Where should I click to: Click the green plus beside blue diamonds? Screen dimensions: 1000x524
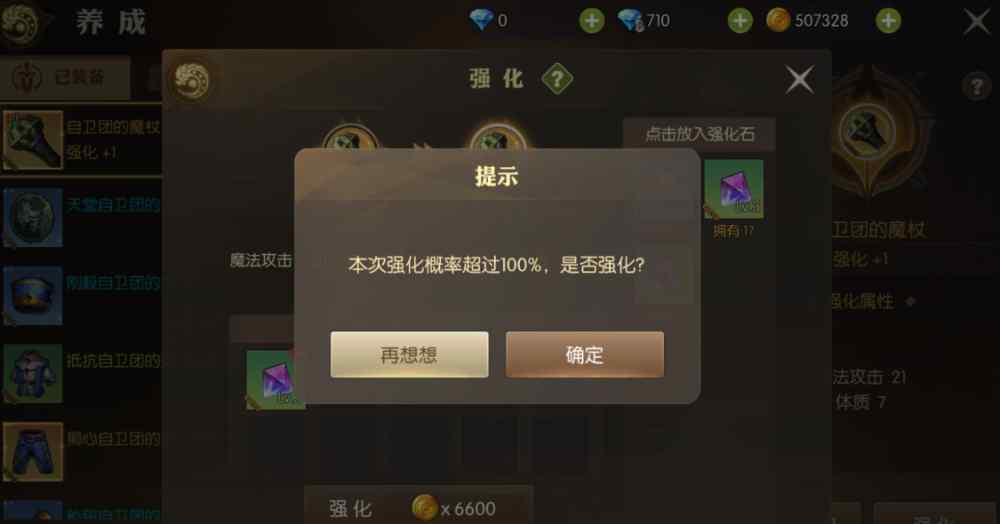pyautogui.click(x=591, y=21)
